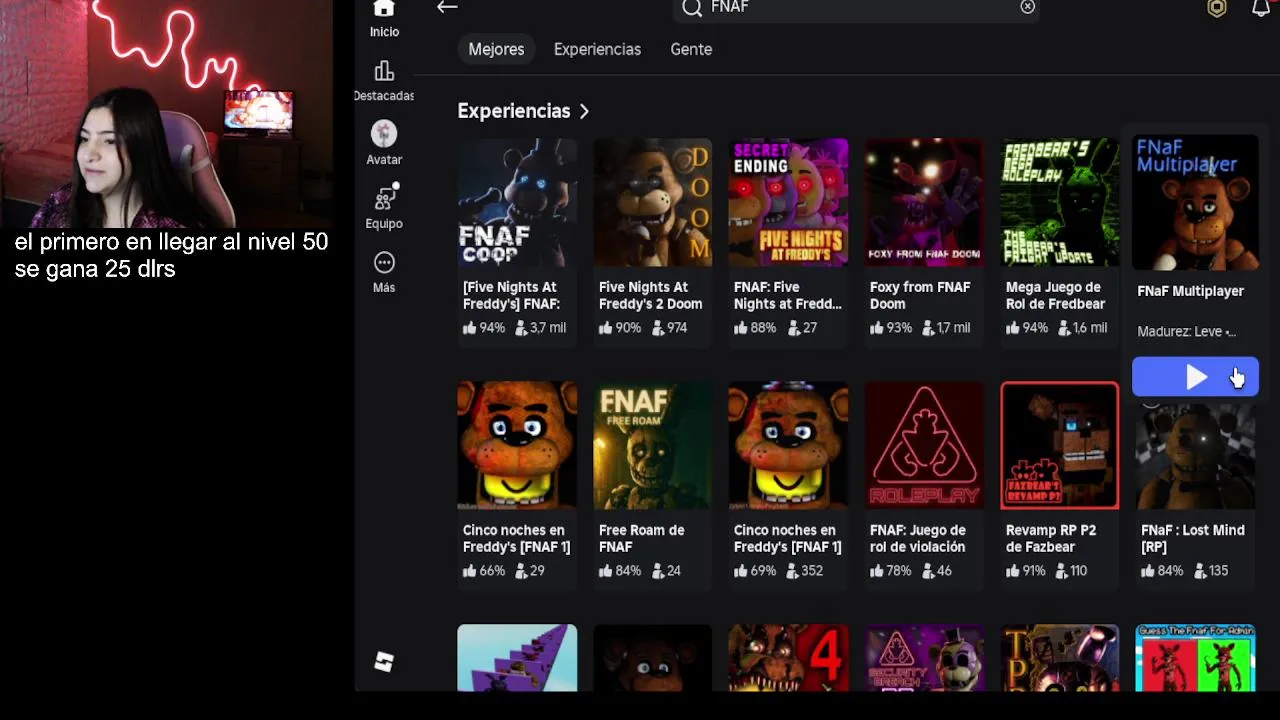Play FNaF Multiplayer with blue button

1195,377
